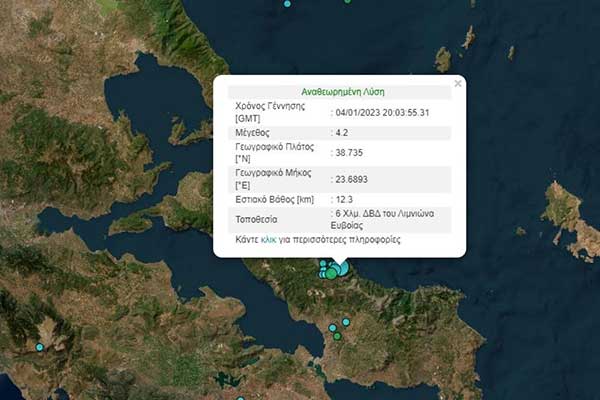Select the cyan marker on the far left mainland

(40, 347)
